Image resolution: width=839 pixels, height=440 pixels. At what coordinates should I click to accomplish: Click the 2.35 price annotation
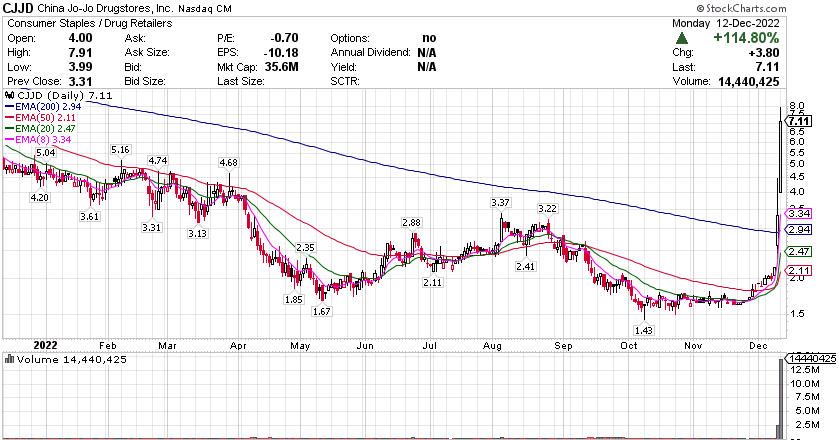(x=305, y=248)
